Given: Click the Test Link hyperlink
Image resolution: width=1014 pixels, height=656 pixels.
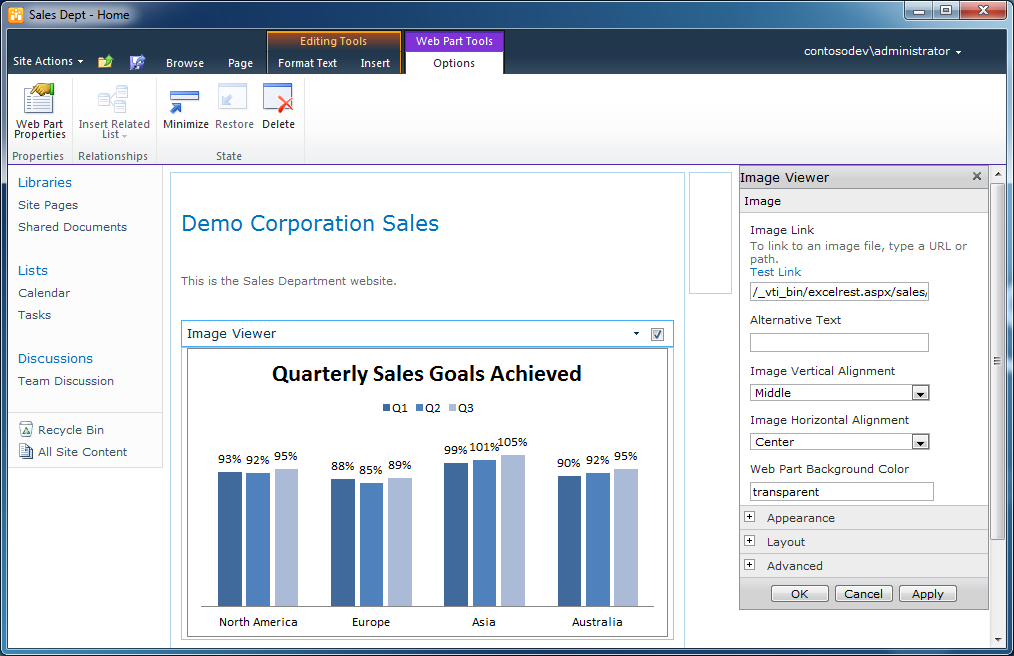Looking at the screenshot, I should tap(775, 272).
